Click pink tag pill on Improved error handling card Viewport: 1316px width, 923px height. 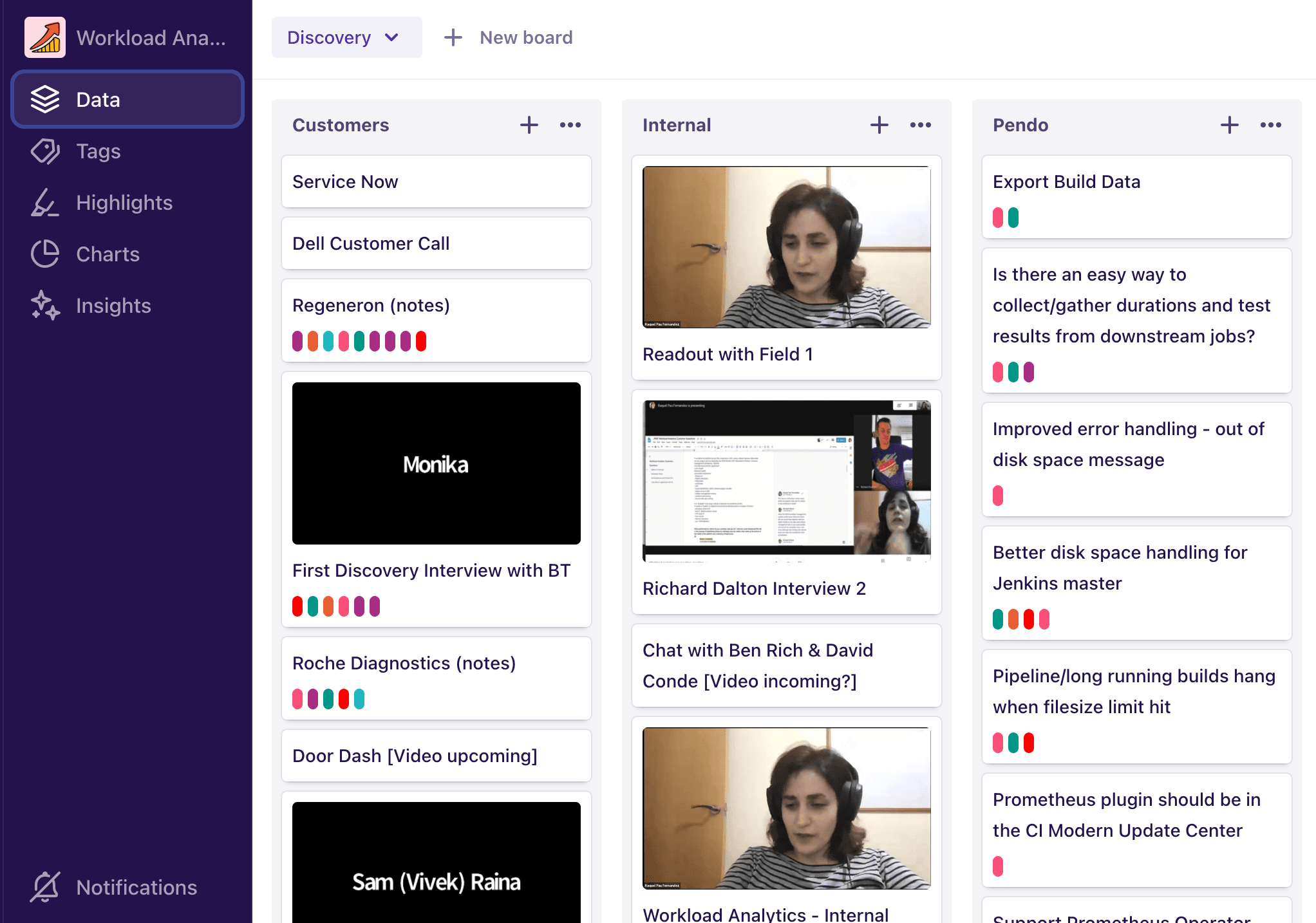point(998,496)
